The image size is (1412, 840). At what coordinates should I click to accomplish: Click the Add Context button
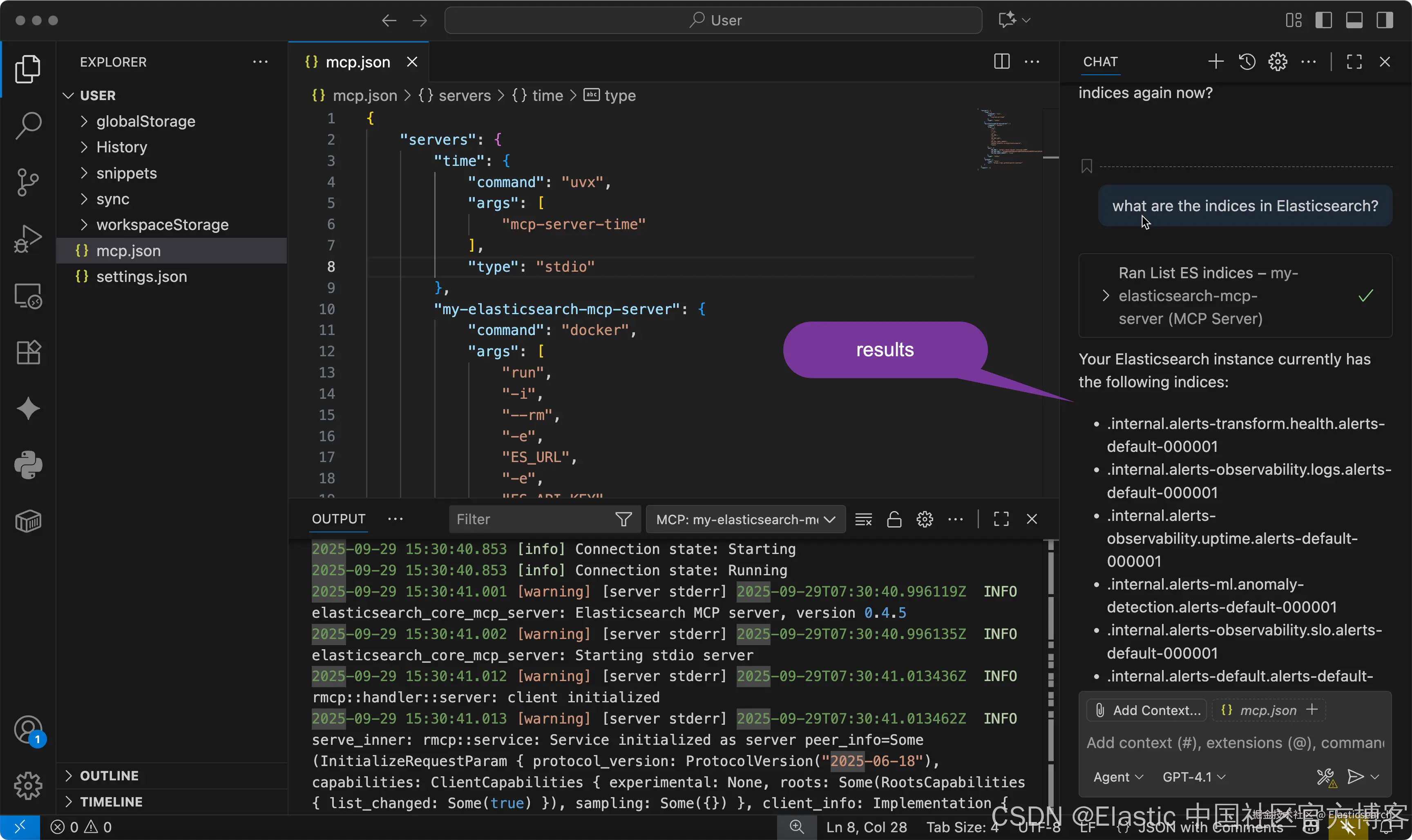click(1147, 710)
